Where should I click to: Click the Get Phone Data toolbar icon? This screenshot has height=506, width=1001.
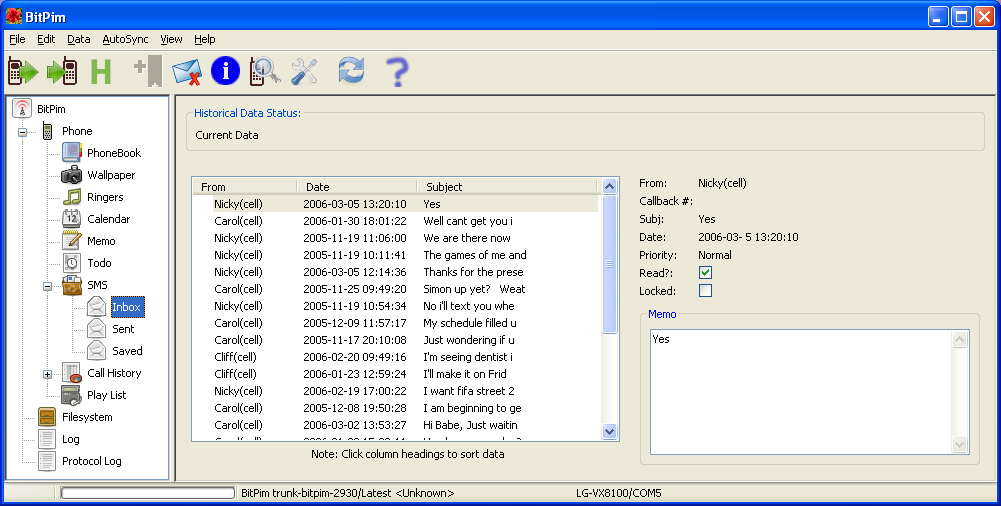[23, 71]
